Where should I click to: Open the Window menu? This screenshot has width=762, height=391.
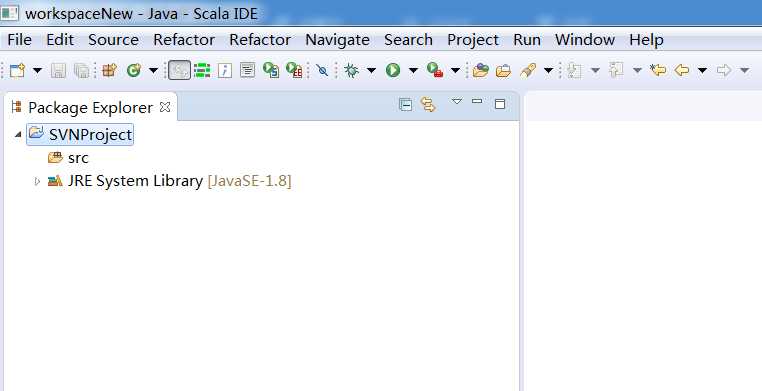click(x=585, y=40)
